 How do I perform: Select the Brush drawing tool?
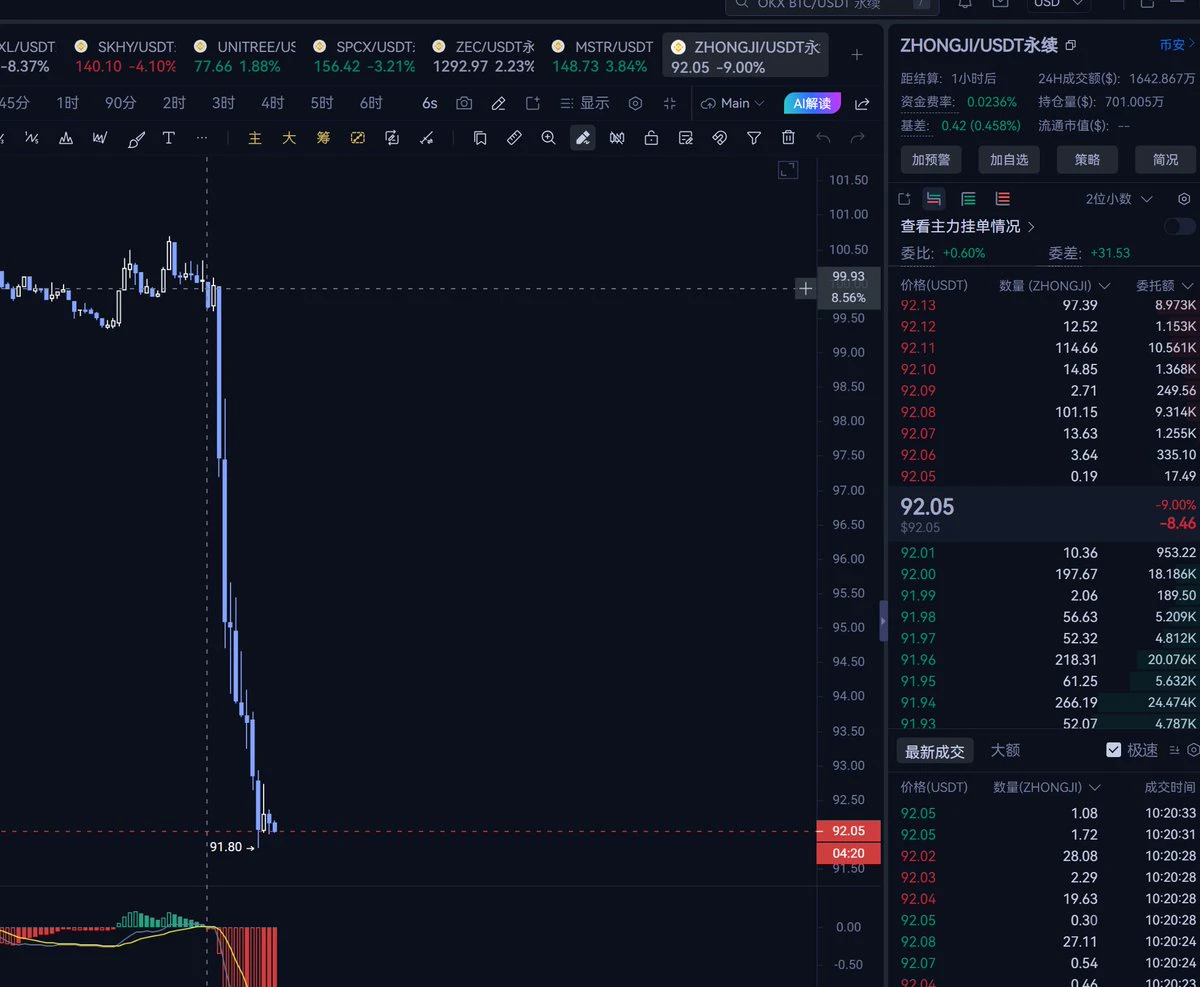pos(136,139)
